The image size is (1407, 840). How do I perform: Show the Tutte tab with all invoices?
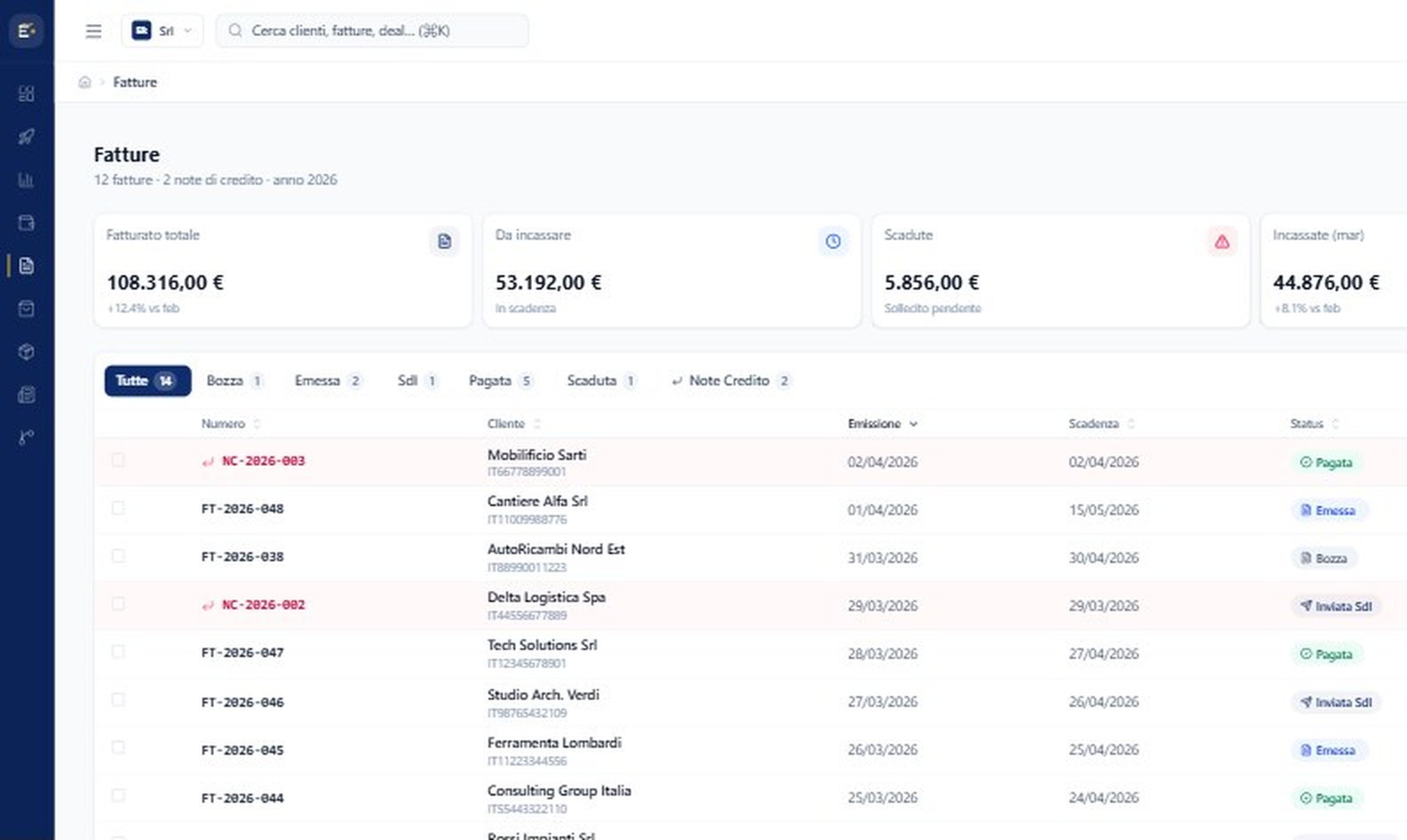[x=147, y=381]
